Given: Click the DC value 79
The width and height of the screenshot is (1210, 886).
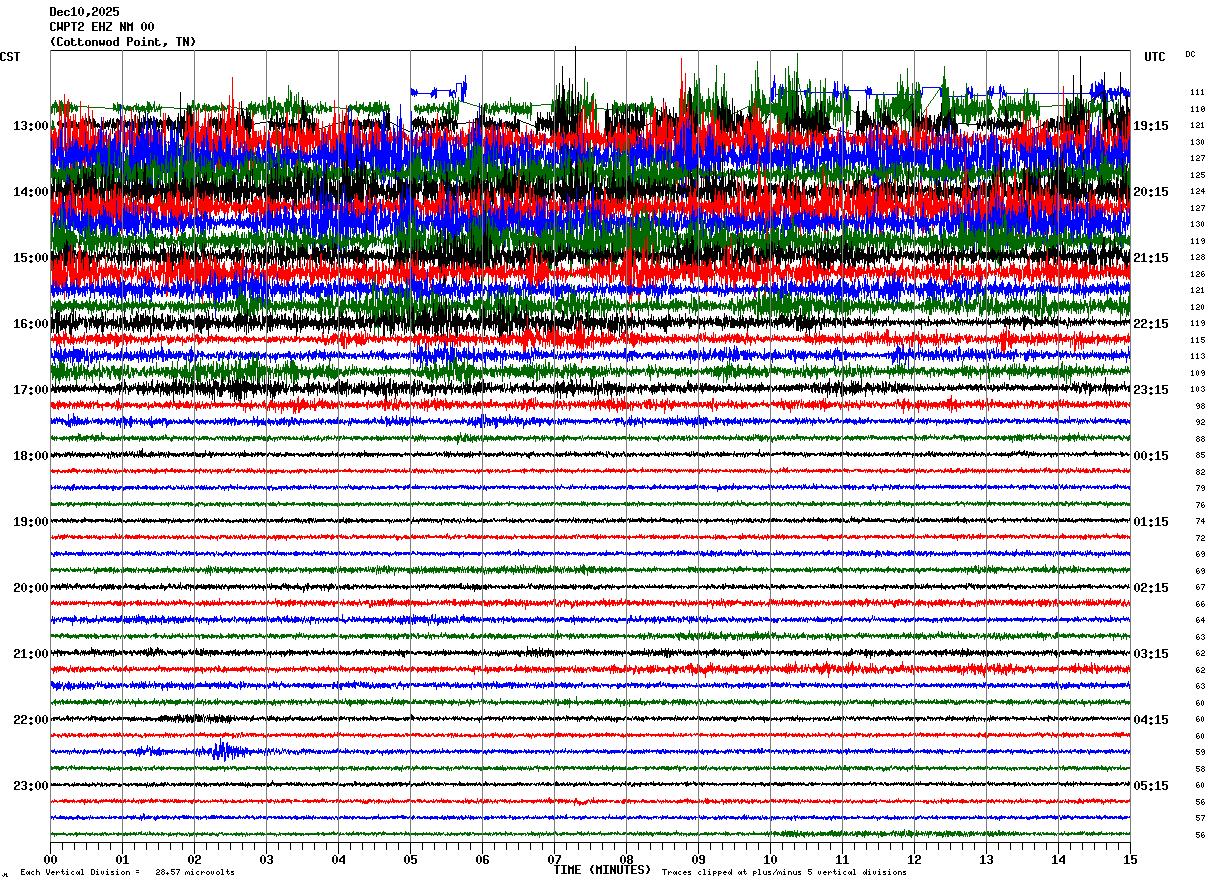Looking at the screenshot, I should (x=1200, y=488).
